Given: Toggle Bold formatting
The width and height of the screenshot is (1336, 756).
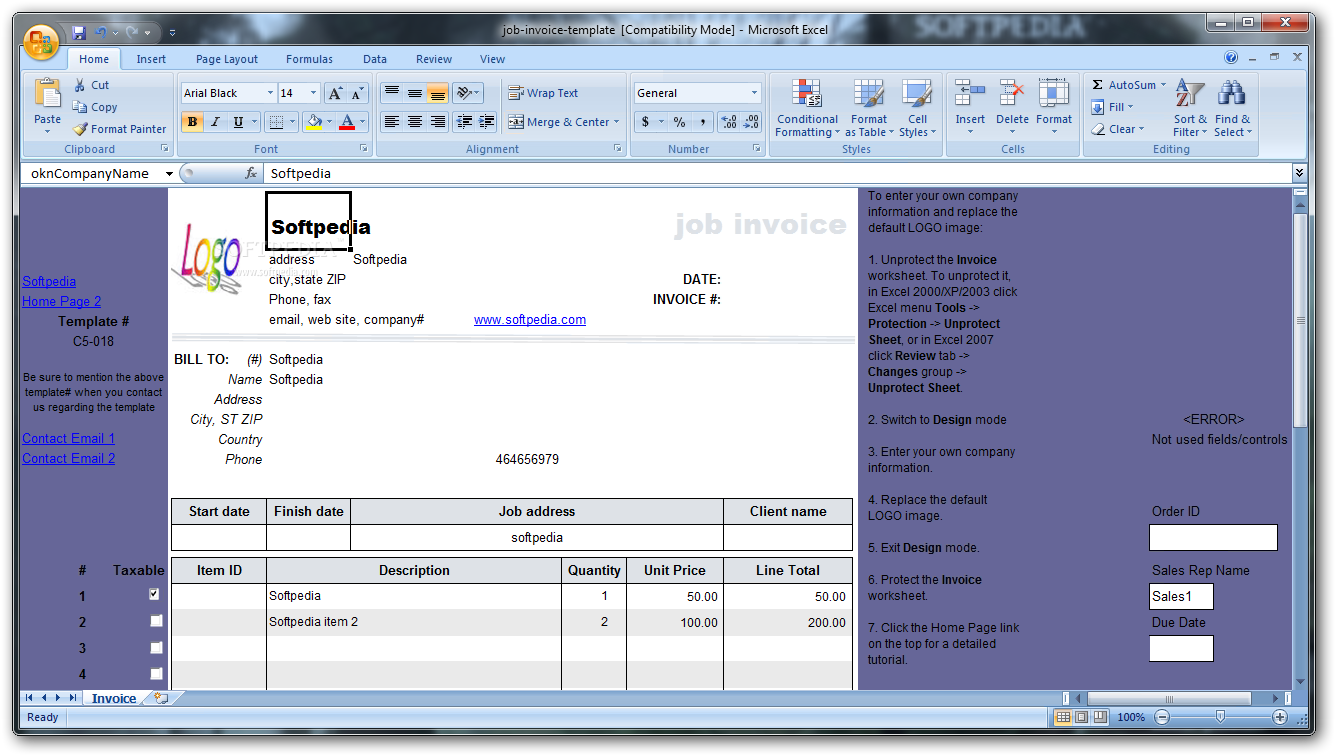Looking at the screenshot, I should [192, 122].
